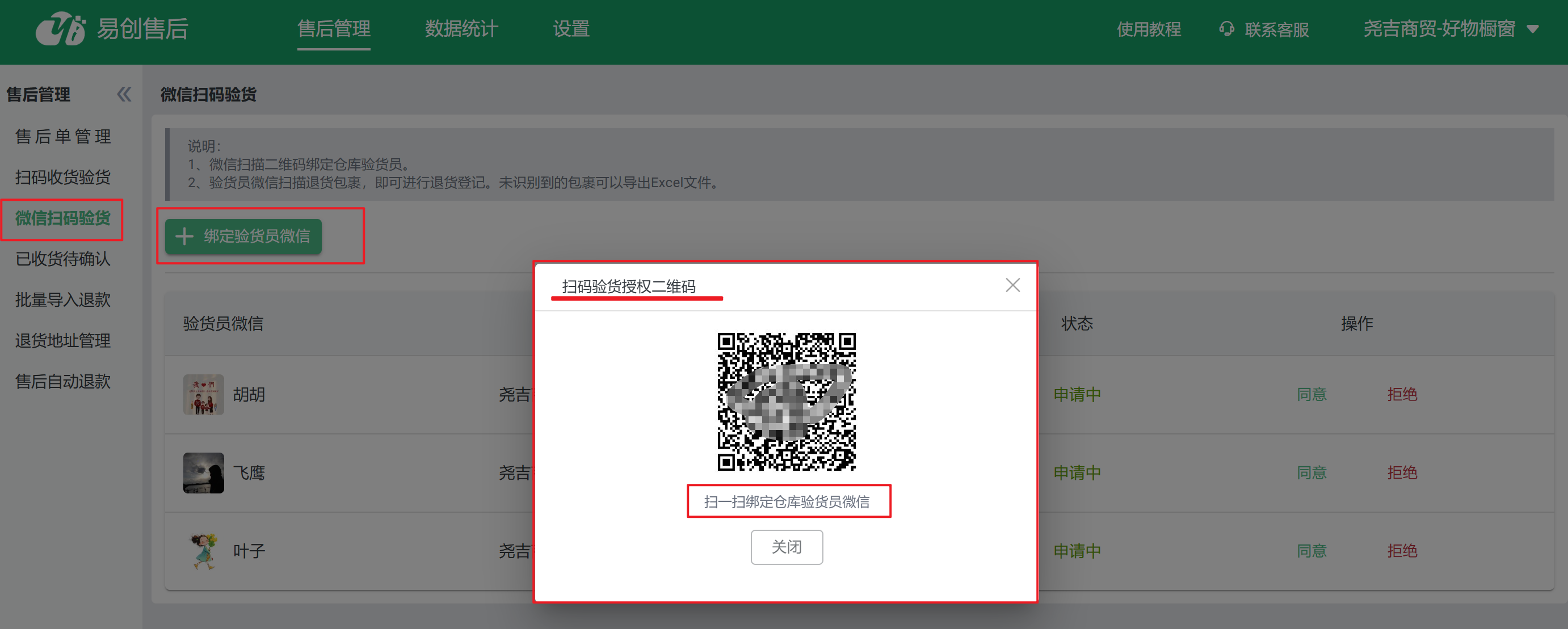Screen dimensions: 1568x629
Task: Click the 联系客服 headset icon
Action: [x=1226, y=28]
